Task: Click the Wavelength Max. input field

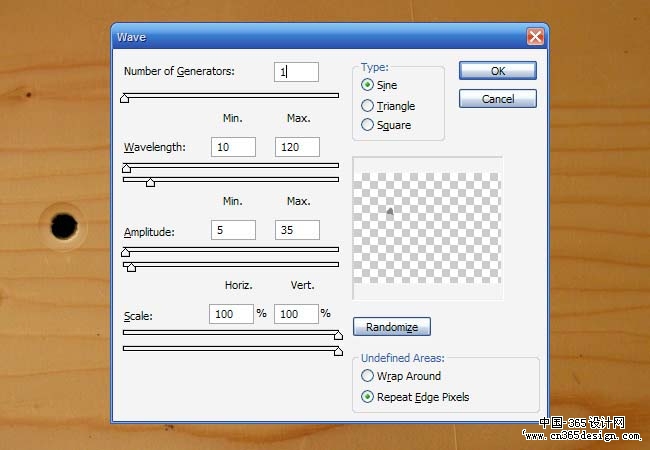Action: point(297,147)
